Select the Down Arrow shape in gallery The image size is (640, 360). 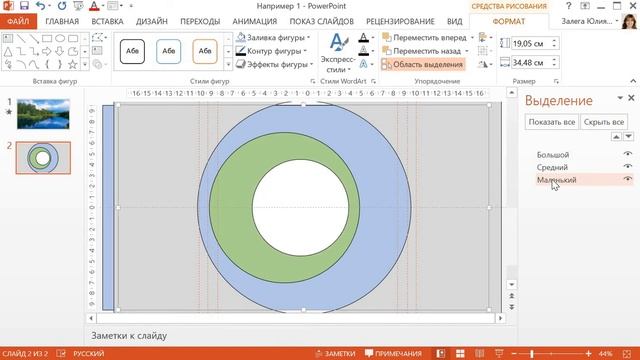pyautogui.click(x=60, y=51)
